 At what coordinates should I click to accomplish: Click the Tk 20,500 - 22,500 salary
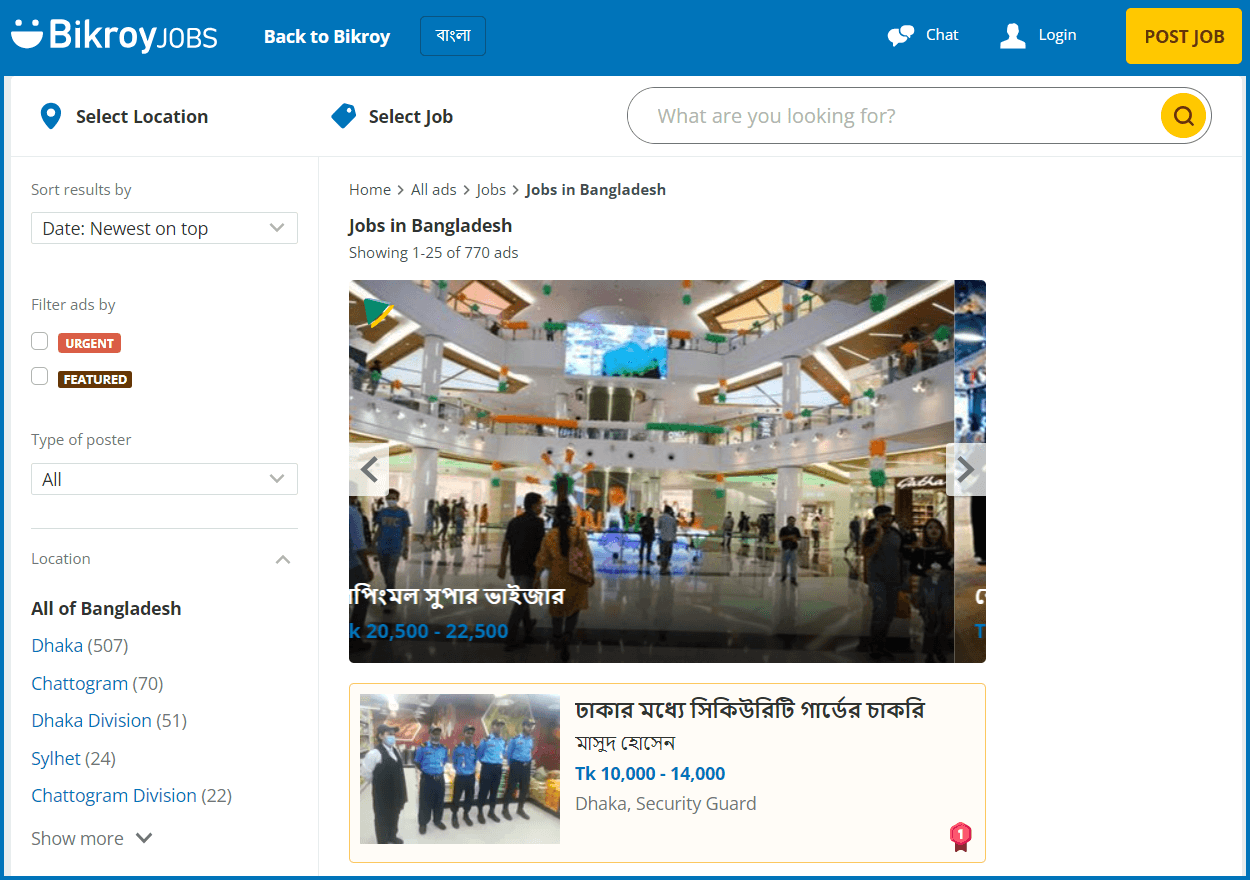click(x=429, y=631)
